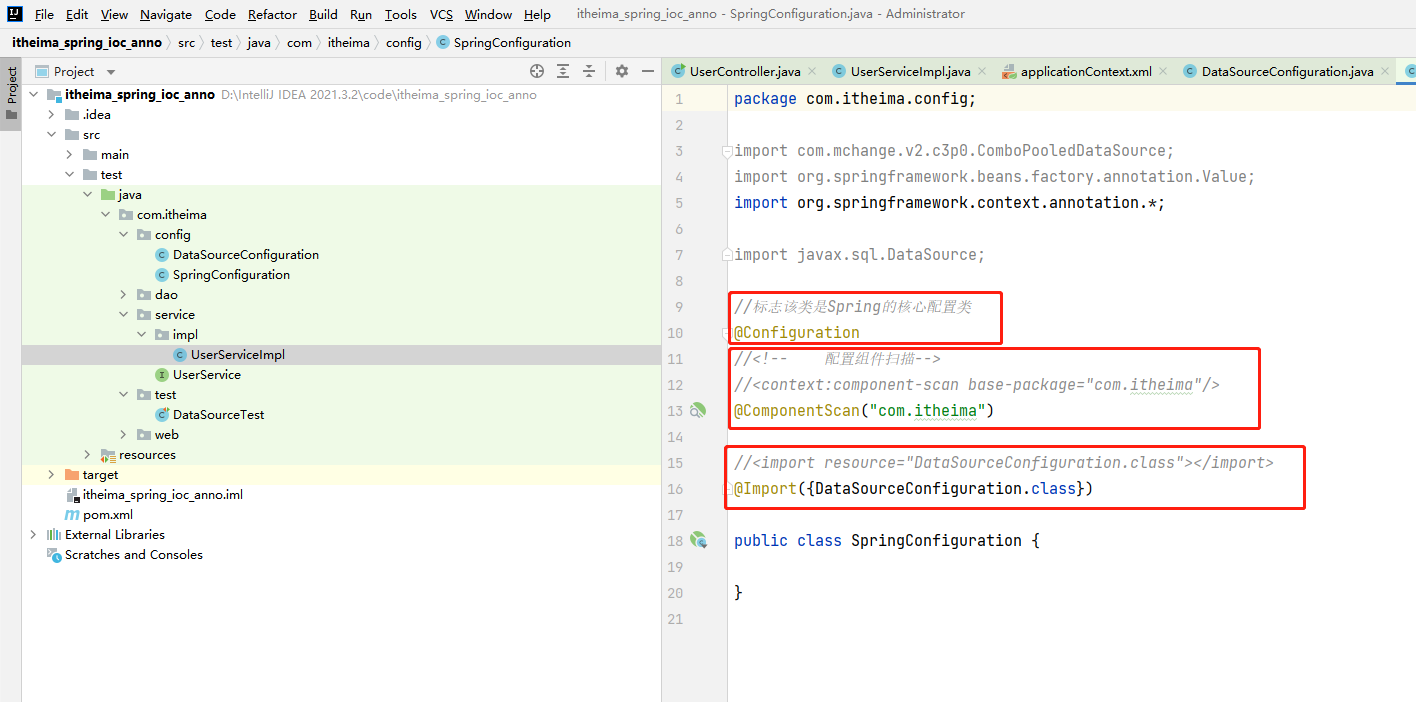Close the UserController.java tab

point(812,71)
